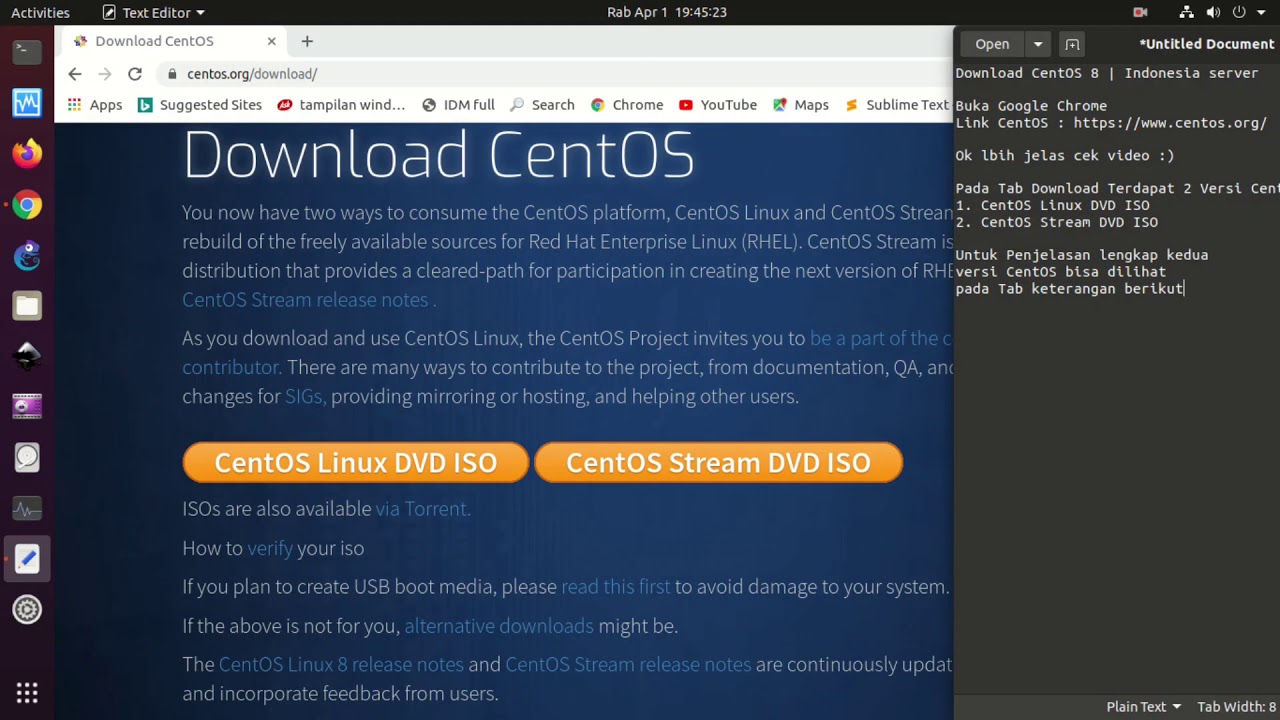Open Tab Width dropdown in status bar
The image size is (1280, 720).
(x=1238, y=707)
